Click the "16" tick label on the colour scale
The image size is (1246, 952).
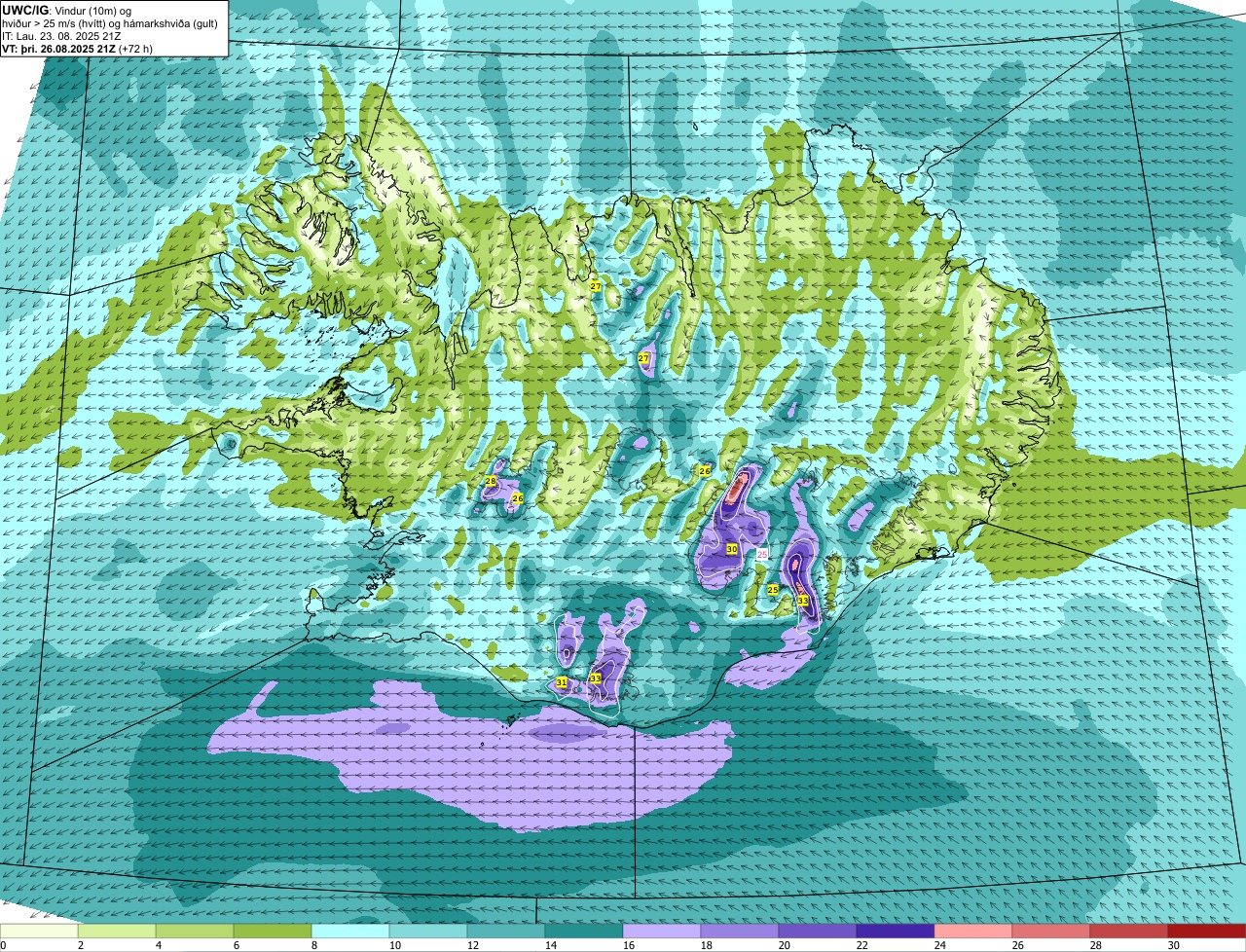point(629,945)
